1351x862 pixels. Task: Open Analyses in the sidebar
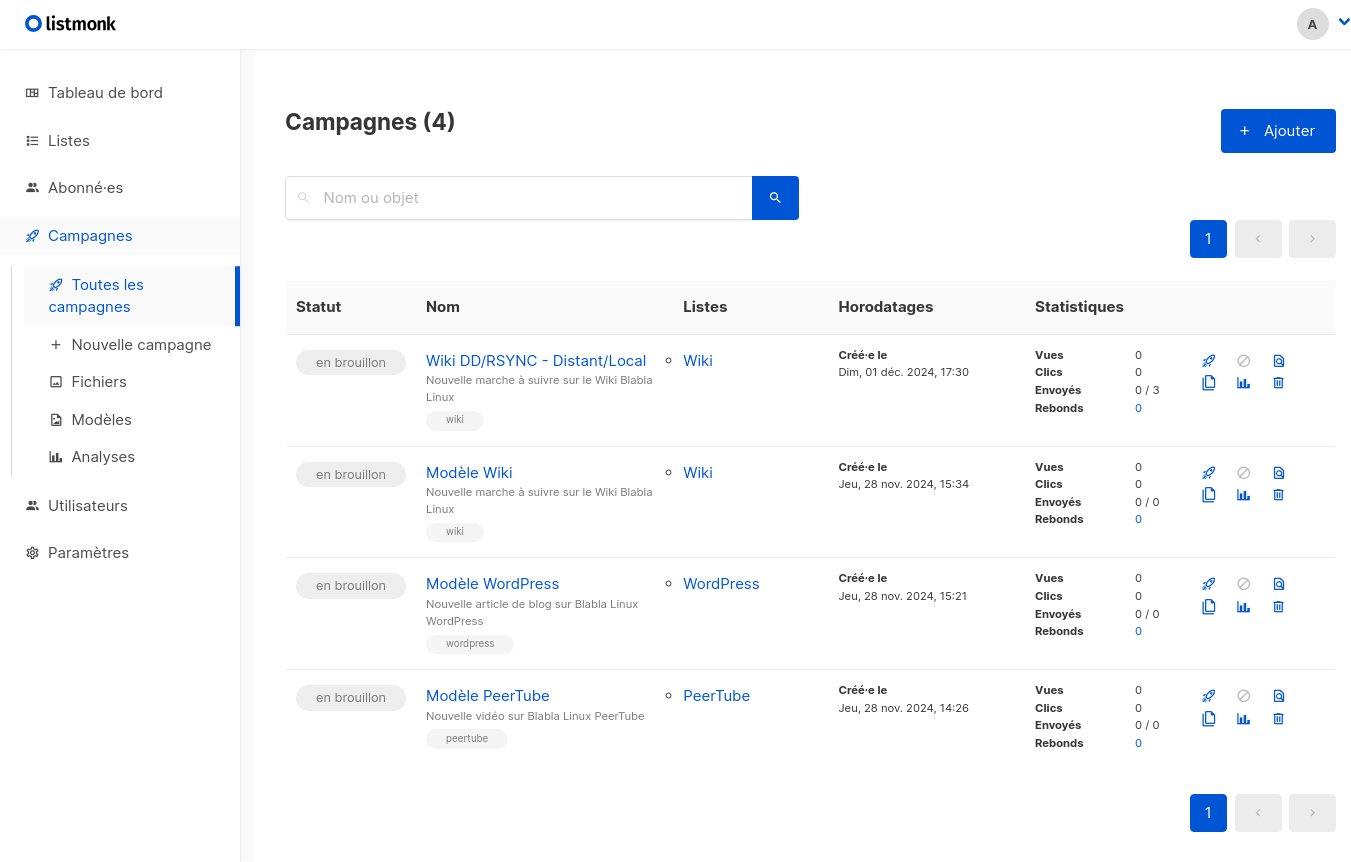130,457
